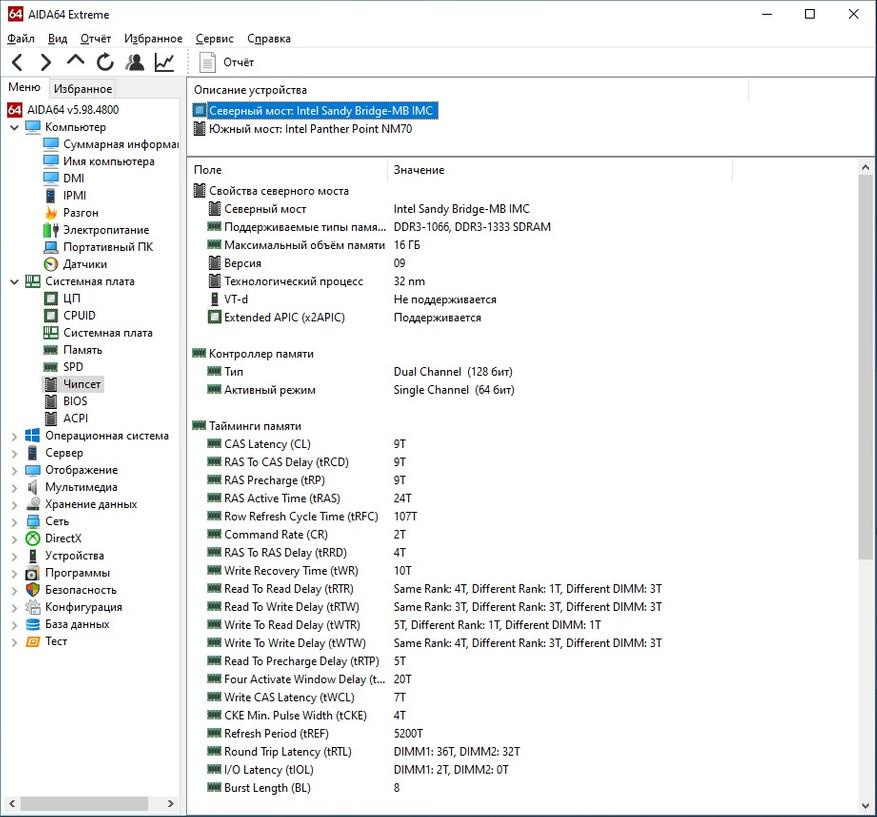
Task: Open BIOS chip icon item
Action: [51, 402]
